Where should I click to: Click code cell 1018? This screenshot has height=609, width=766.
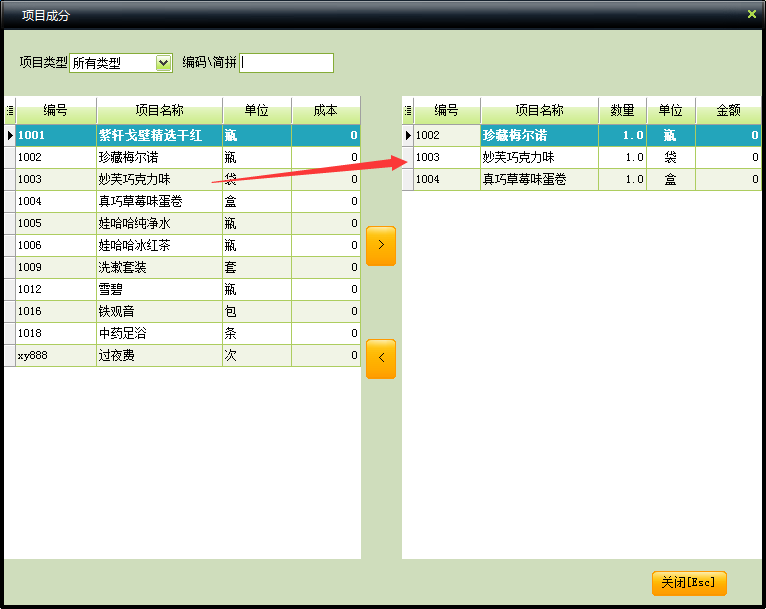[56, 333]
